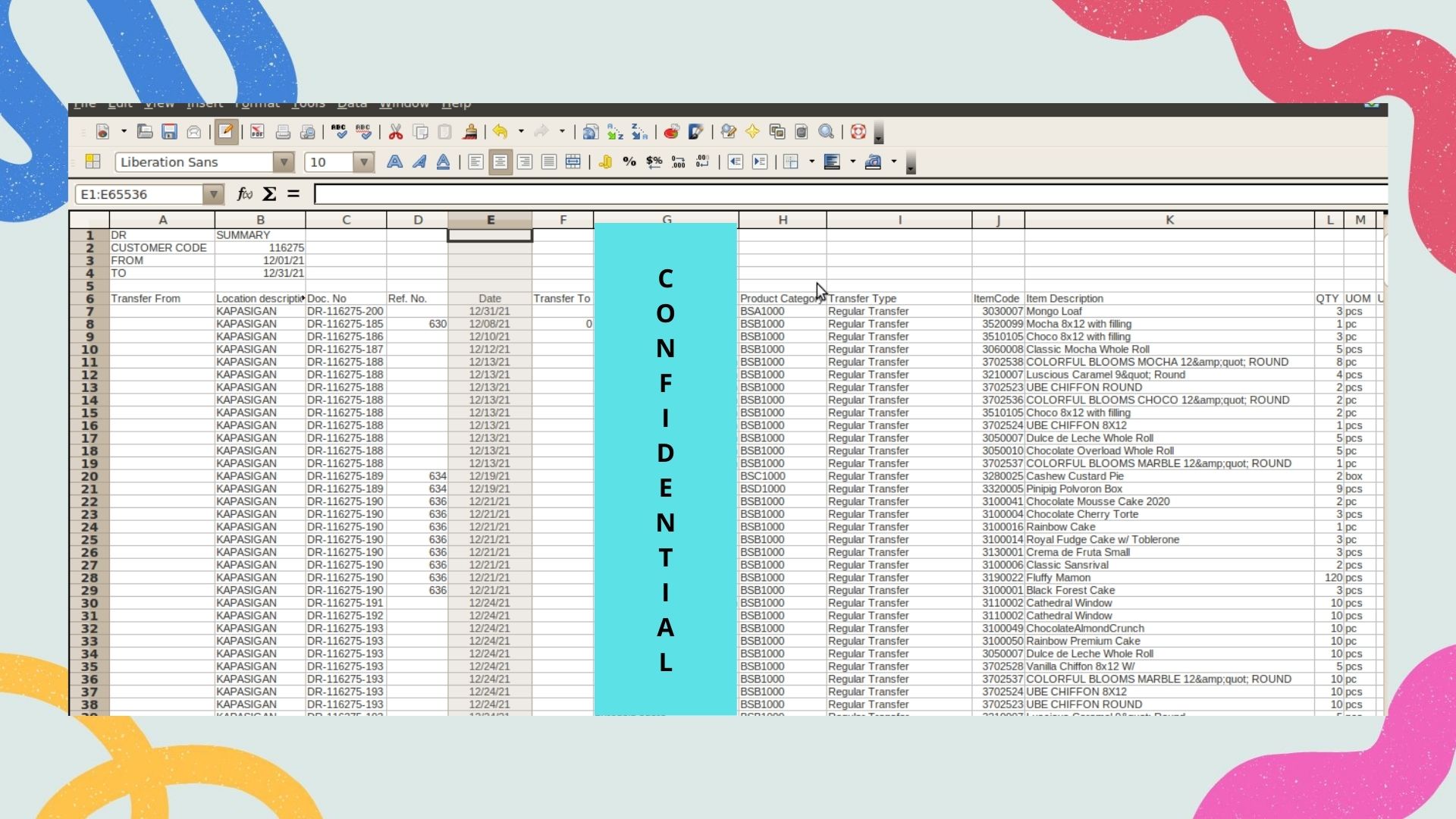The image size is (1456, 819).
Task: Open the Insert Chart tool
Action: [671, 132]
